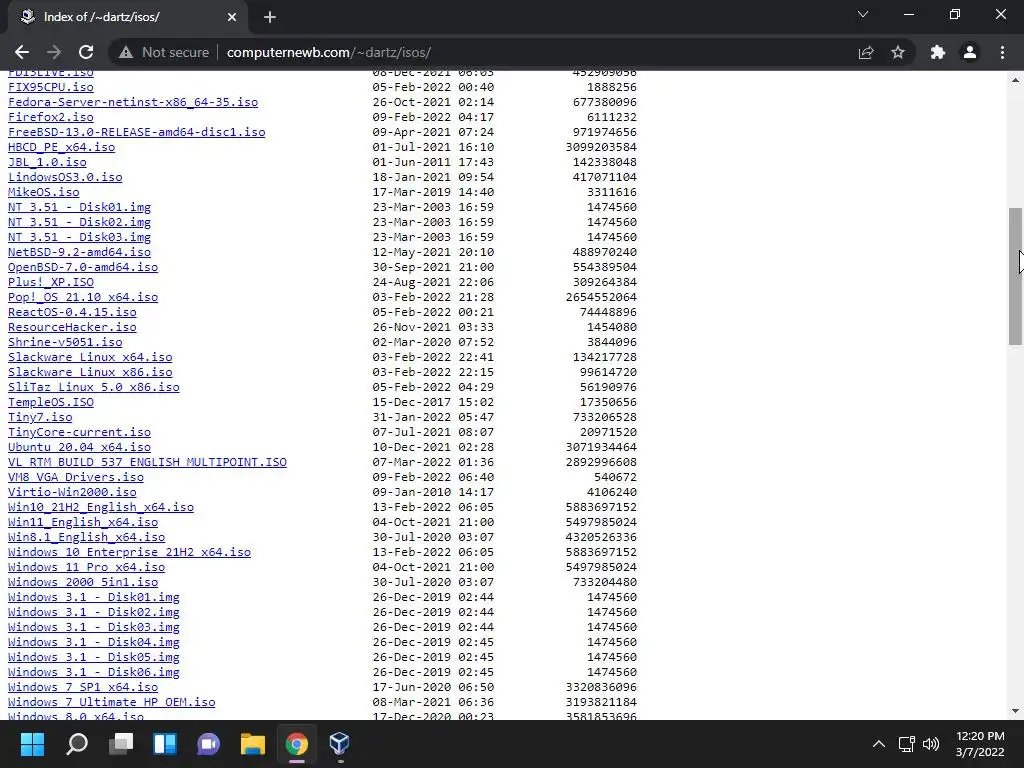This screenshot has width=1024, height=768.
Task: Download Win10_21H2_English_x64.iso
Action: [101, 507]
